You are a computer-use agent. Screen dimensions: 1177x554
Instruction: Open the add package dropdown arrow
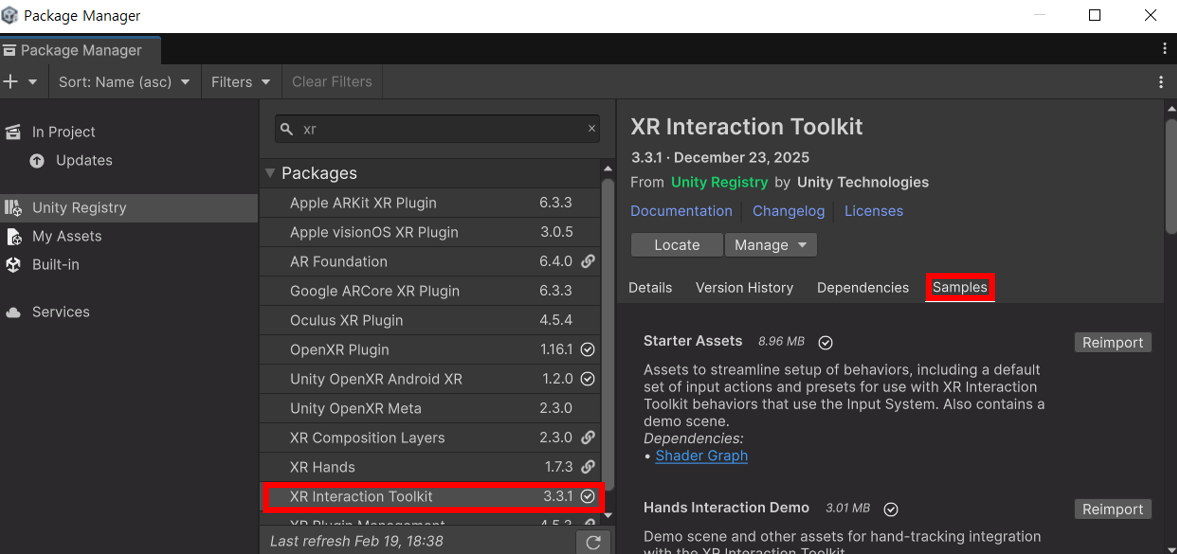(32, 82)
